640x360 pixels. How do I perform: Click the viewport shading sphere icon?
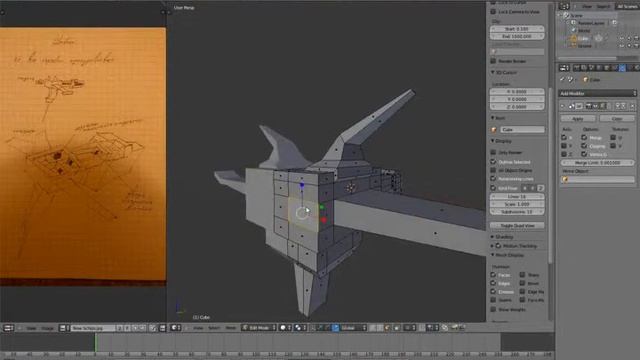(x=283, y=328)
